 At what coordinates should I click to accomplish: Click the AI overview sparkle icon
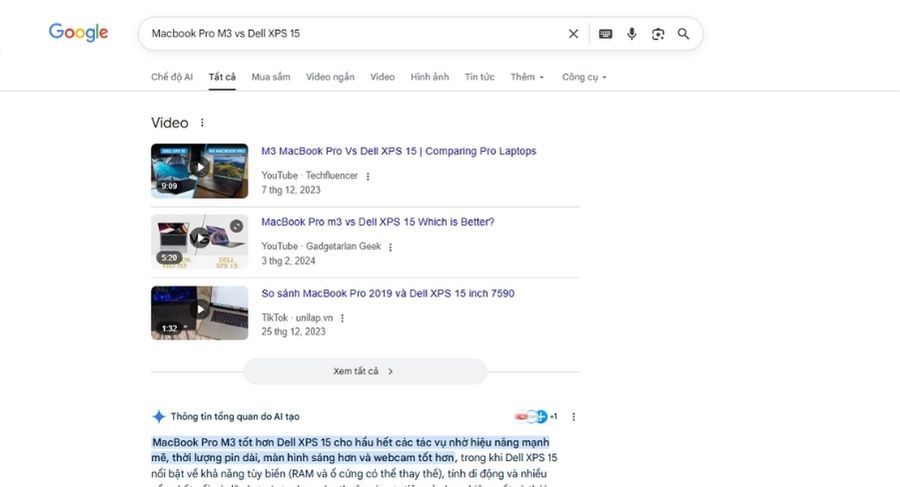point(158,416)
